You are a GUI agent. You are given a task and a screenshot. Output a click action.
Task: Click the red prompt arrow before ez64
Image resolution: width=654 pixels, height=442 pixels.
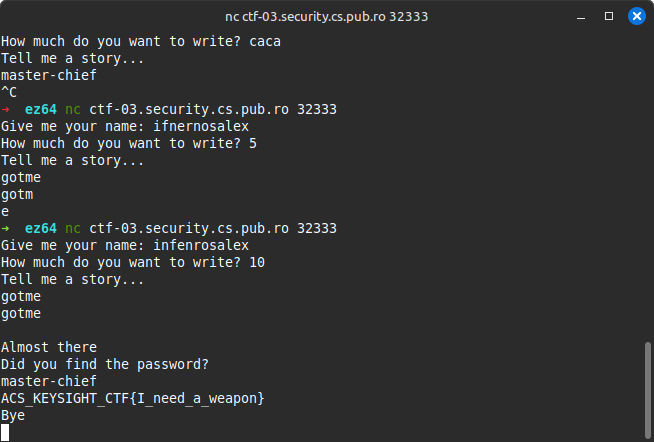(5, 110)
